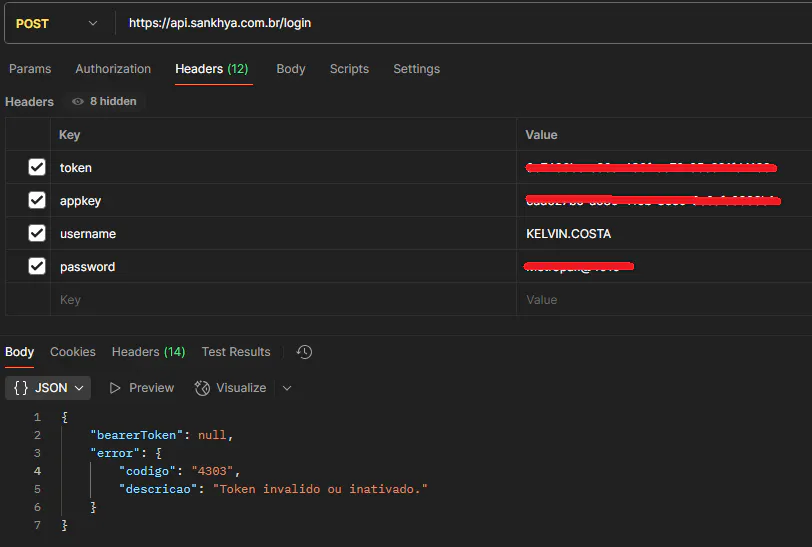The height and width of the screenshot is (547, 812).
Task: Open the JSON format dropdown
Action: (x=48, y=388)
